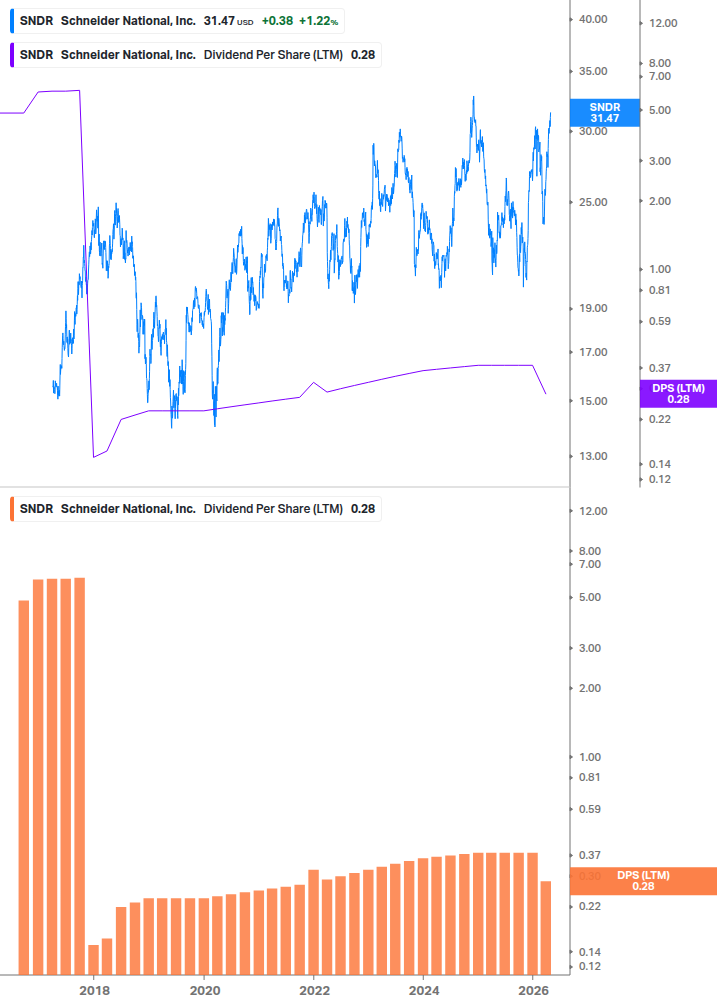Click the blue color bar of SNDR legend
717x1005 pixels.
click(12, 21)
